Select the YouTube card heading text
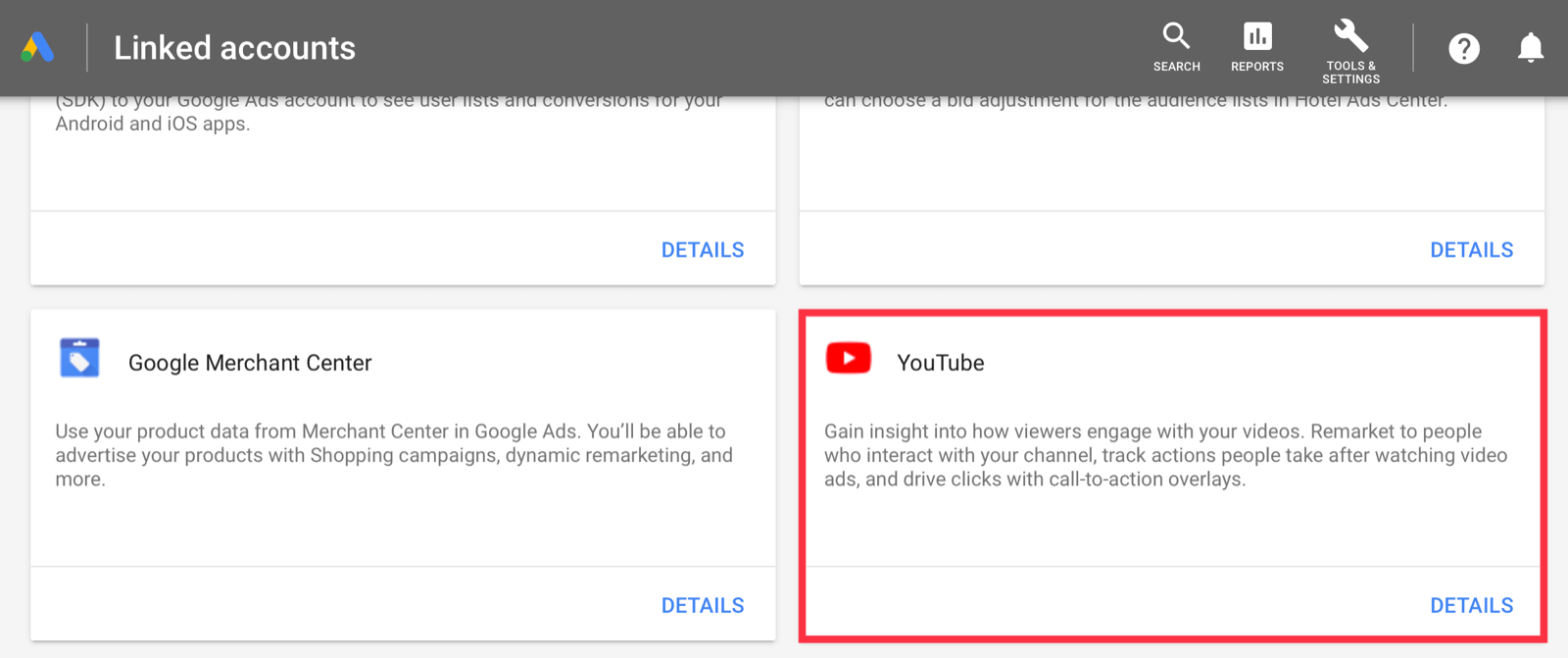 [x=941, y=363]
